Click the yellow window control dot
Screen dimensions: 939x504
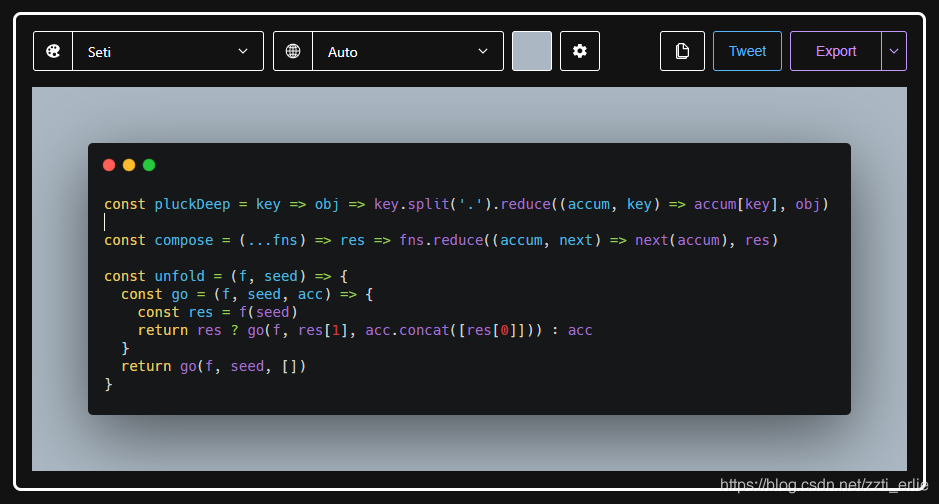[129, 165]
